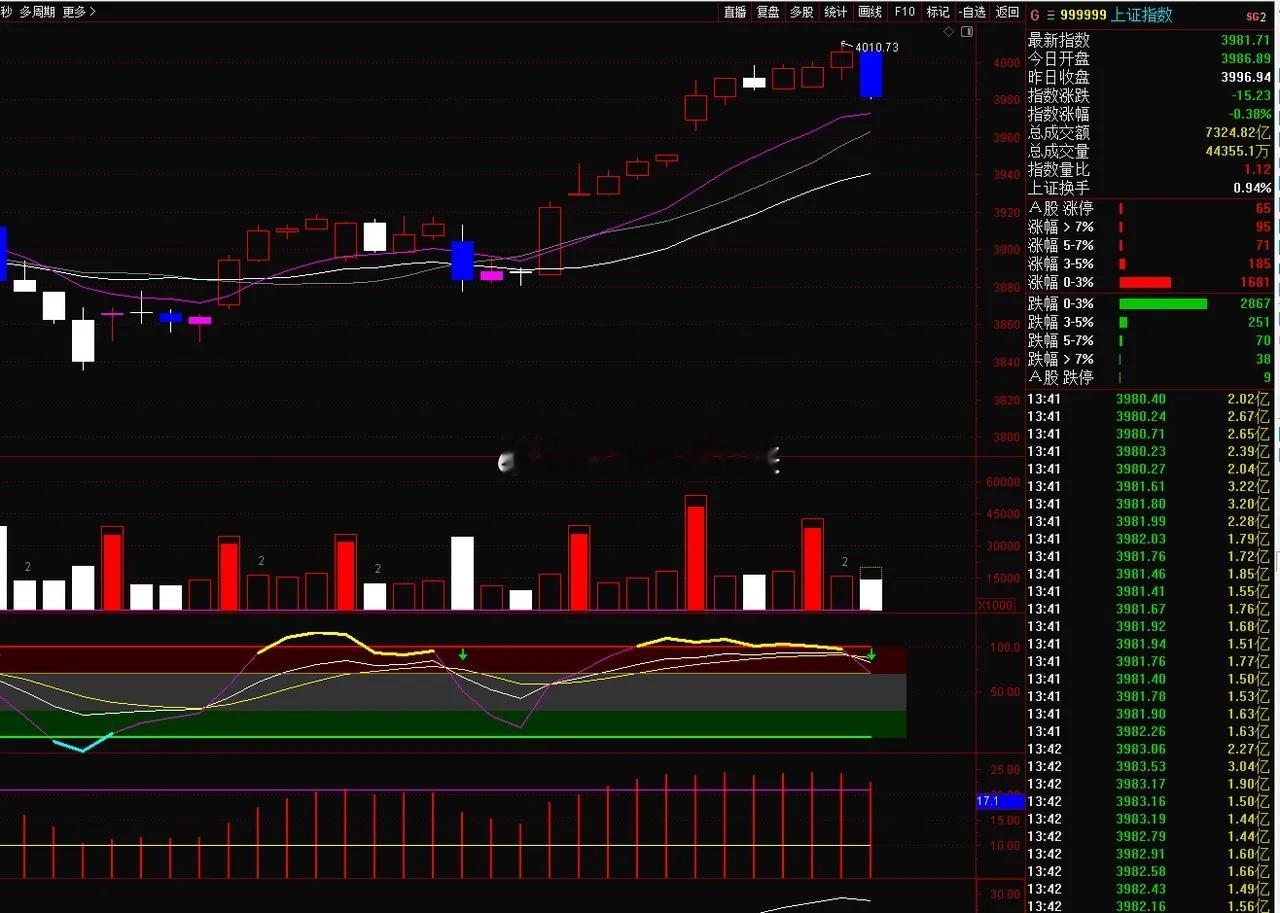Activate the 画线 drawing tool

click(870, 12)
